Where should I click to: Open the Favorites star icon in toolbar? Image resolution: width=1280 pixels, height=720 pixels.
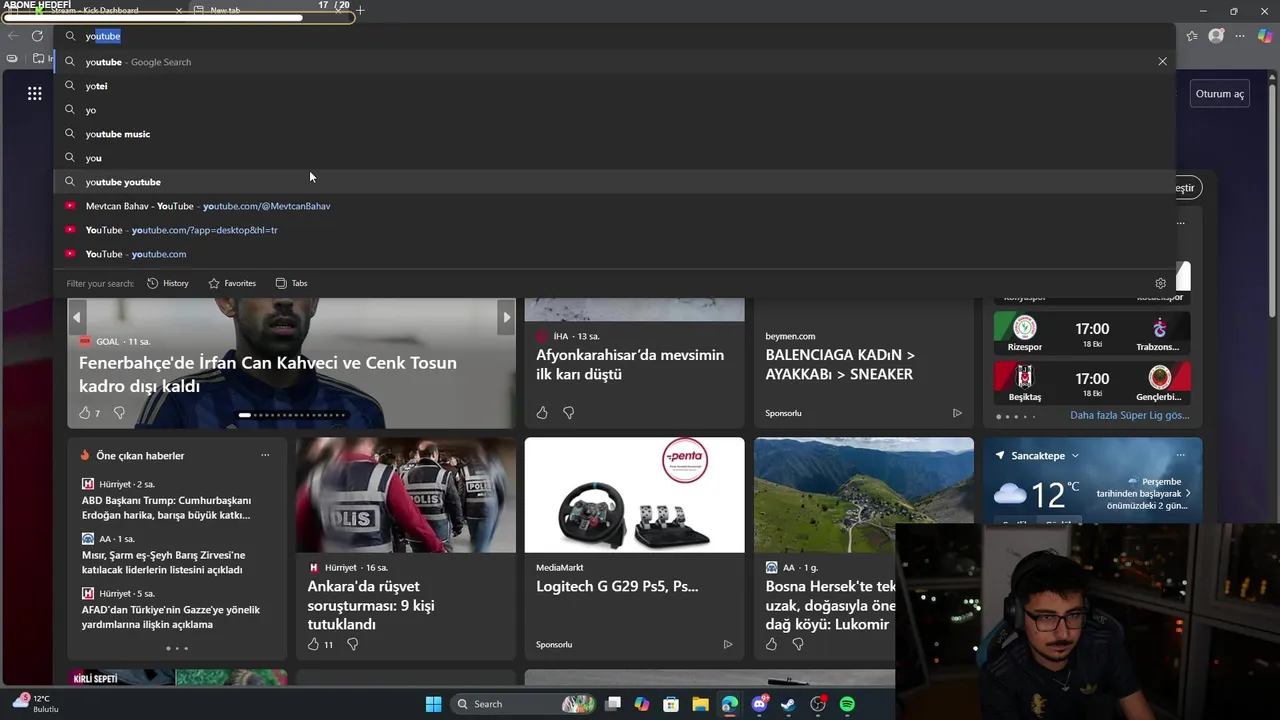point(1192,36)
